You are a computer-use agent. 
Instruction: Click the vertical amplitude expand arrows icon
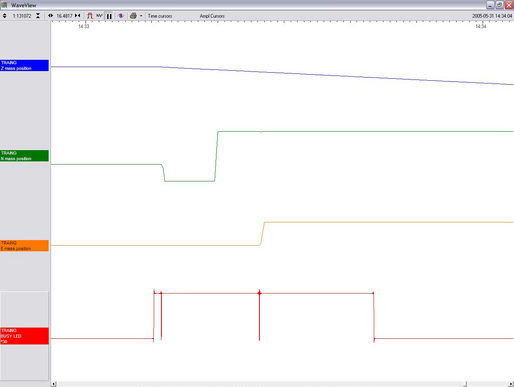tap(4, 16)
